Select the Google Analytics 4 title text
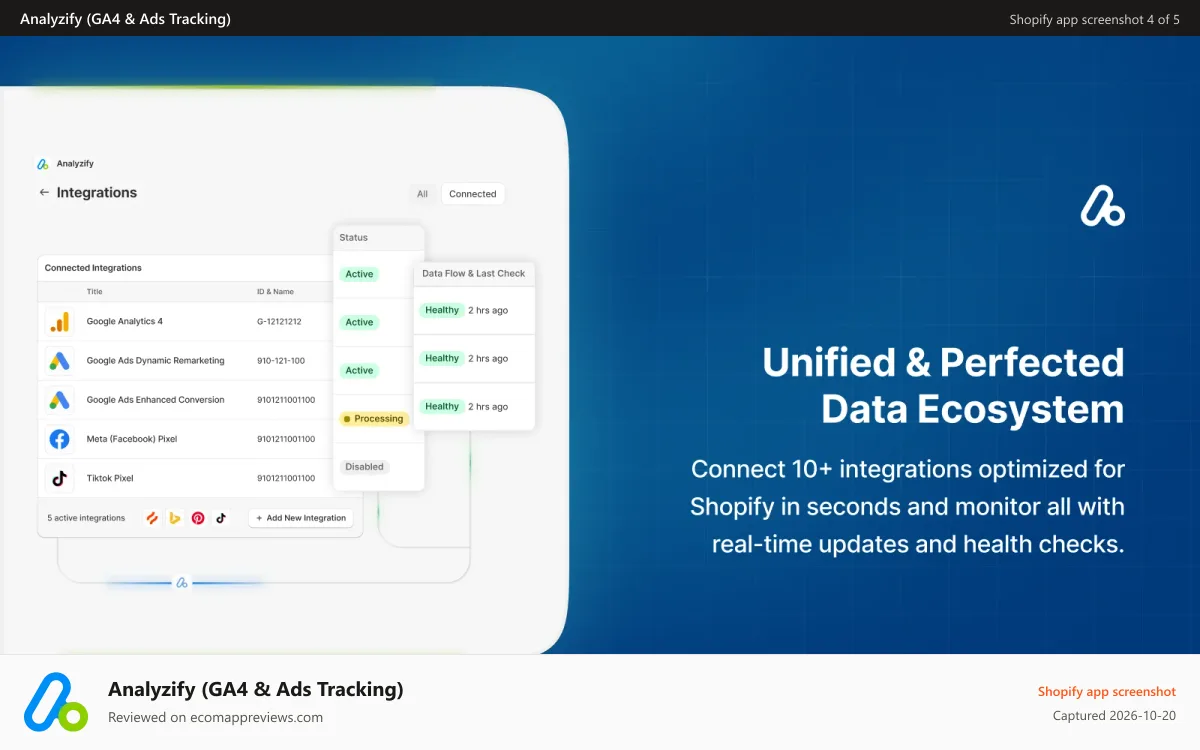The width and height of the screenshot is (1200, 750). click(125, 322)
